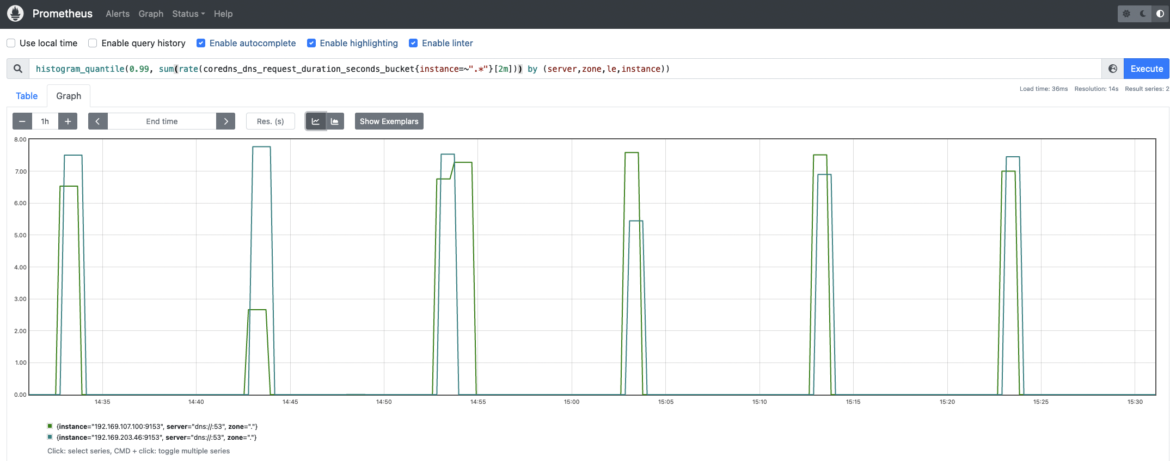Click the legend usage hint text
This screenshot has width=1170, height=461.
click(139, 451)
